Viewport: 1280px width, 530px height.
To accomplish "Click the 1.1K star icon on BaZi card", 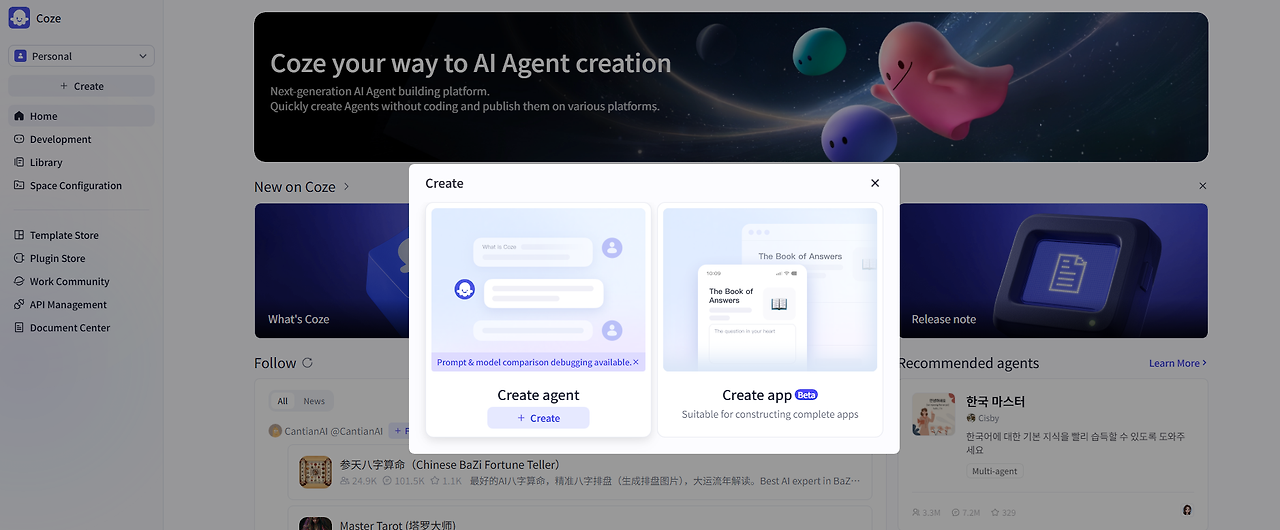I will coord(435,481).
